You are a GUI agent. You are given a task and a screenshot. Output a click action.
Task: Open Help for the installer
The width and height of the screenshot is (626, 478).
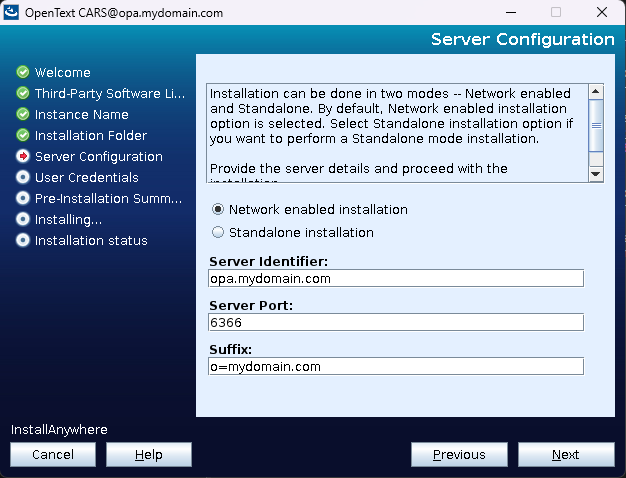(148, 455)
